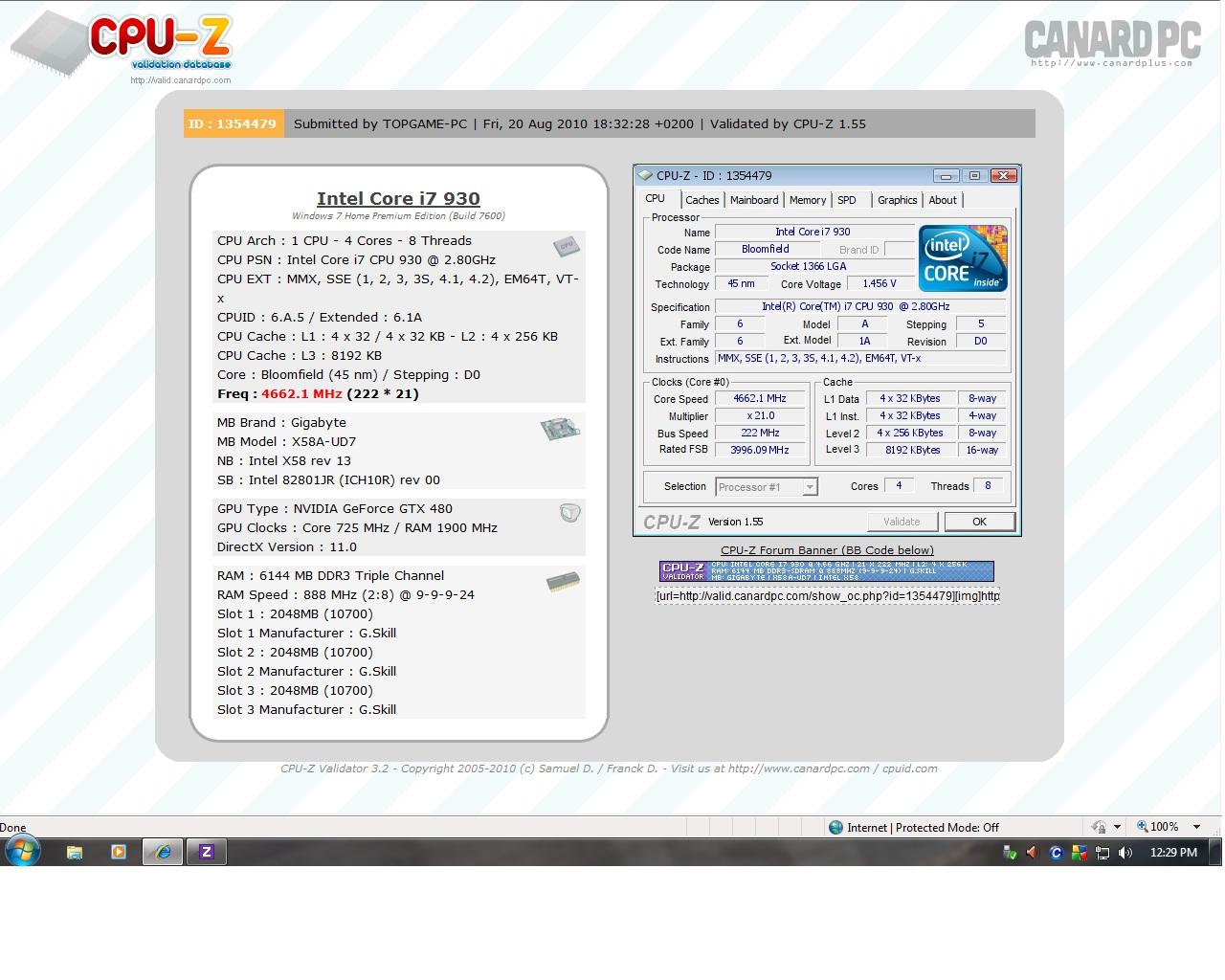The height and width of the screenshot is (980, 1225).
Task: Open the network tray icon
Action: 1102,853
